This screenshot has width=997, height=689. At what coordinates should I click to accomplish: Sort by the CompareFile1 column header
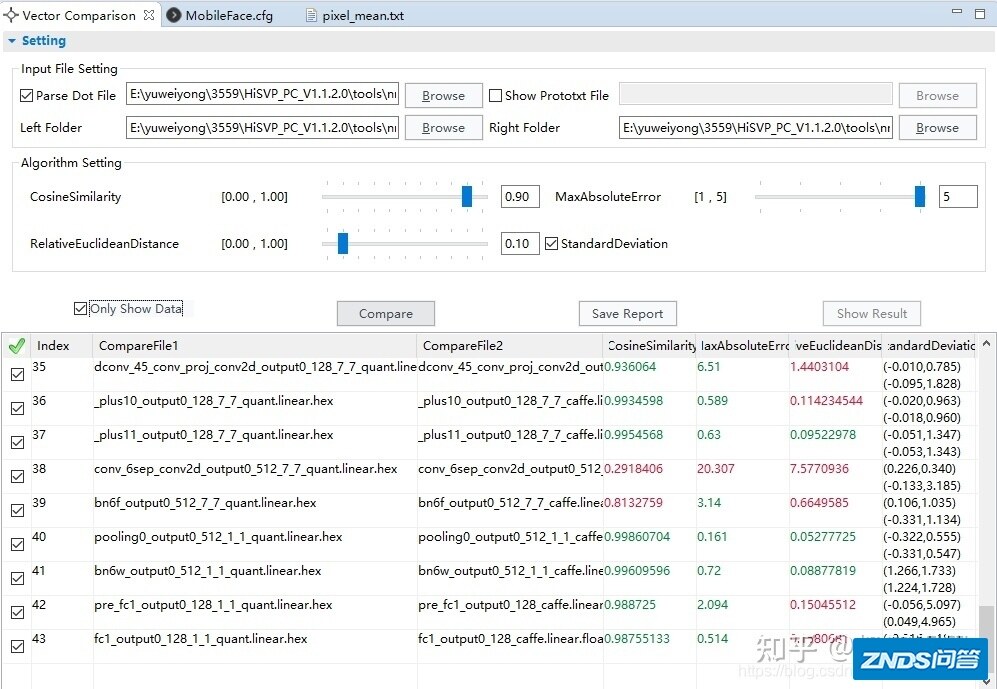(254, 346)
